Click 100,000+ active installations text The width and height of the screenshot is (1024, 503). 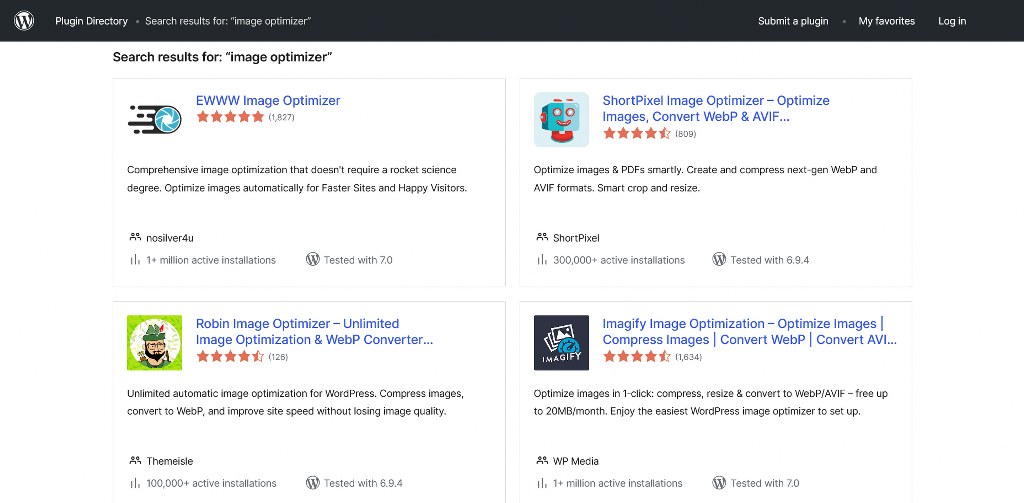[212, 483]
